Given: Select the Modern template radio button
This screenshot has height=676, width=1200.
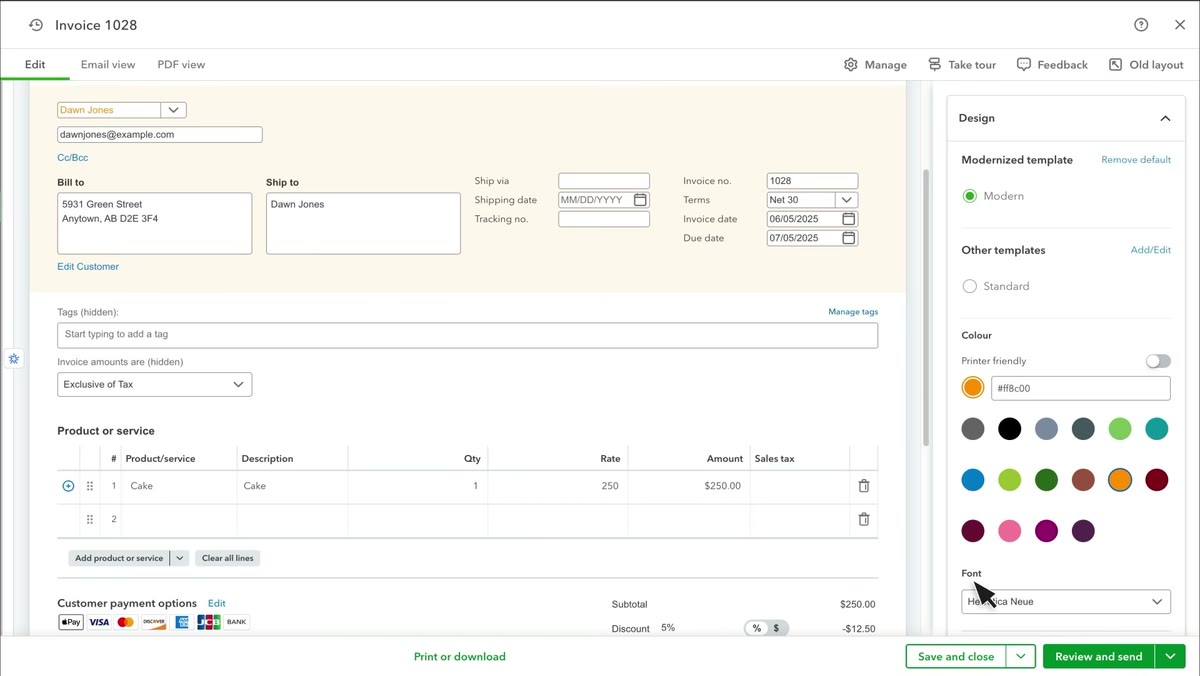Looking at the screenshot, I should click(x=969, y=196).
